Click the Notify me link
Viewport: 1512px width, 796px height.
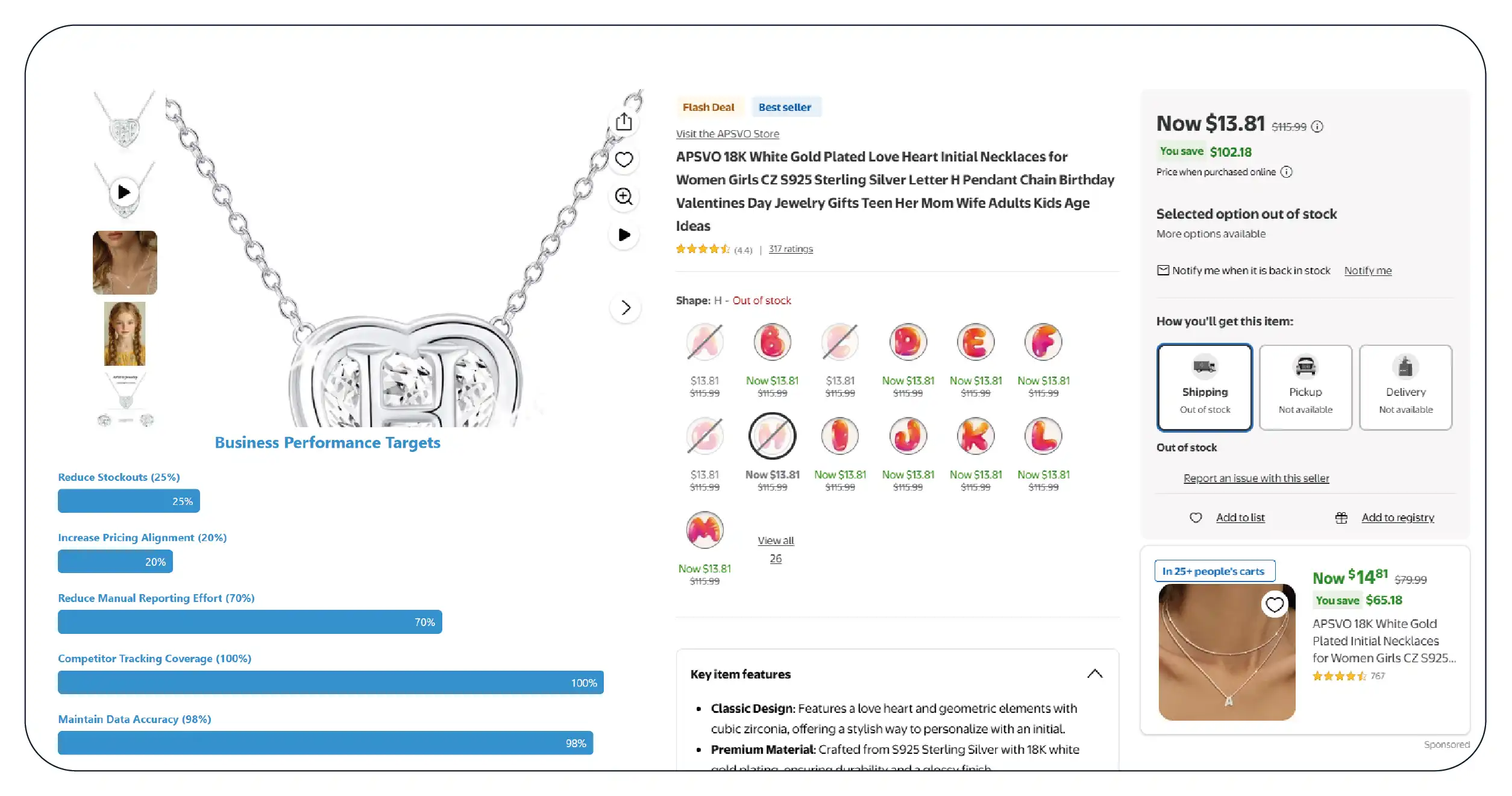(x=1367, y=271)
